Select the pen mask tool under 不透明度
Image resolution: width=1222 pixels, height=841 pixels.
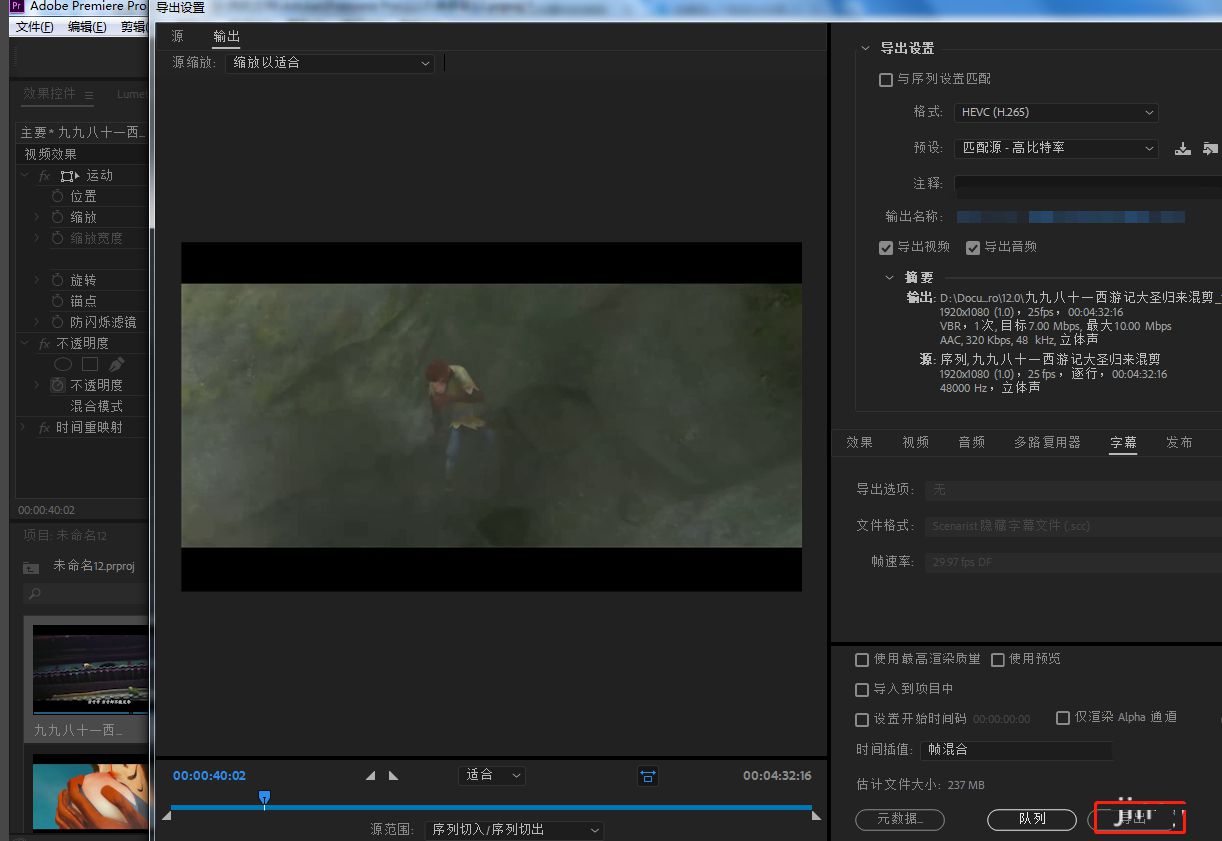coord(116,364)
